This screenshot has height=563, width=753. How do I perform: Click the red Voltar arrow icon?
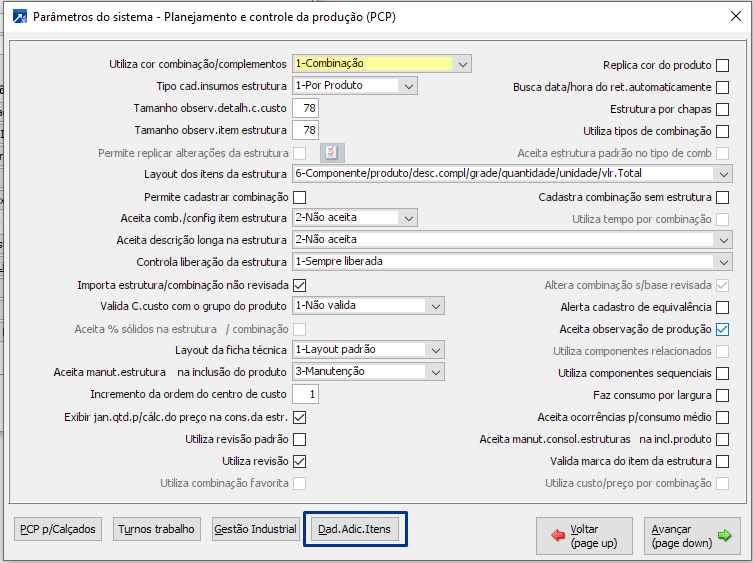pos(558,535)
